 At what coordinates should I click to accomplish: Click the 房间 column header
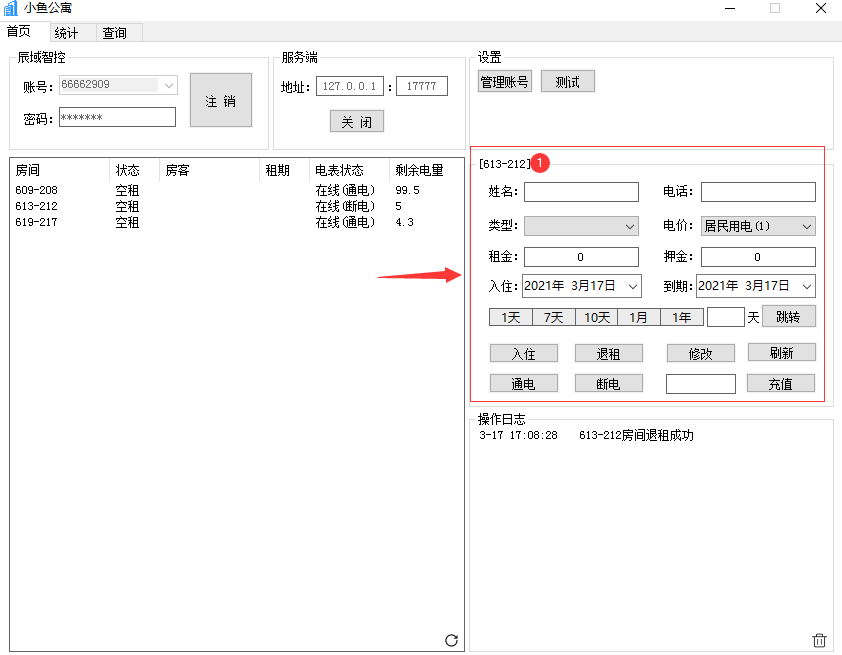(x=60, y=170)
